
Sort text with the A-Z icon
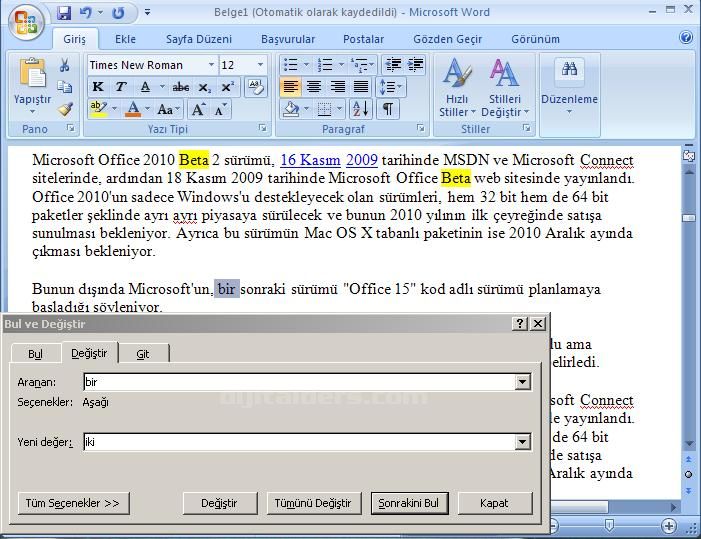[x=361, y=109]
